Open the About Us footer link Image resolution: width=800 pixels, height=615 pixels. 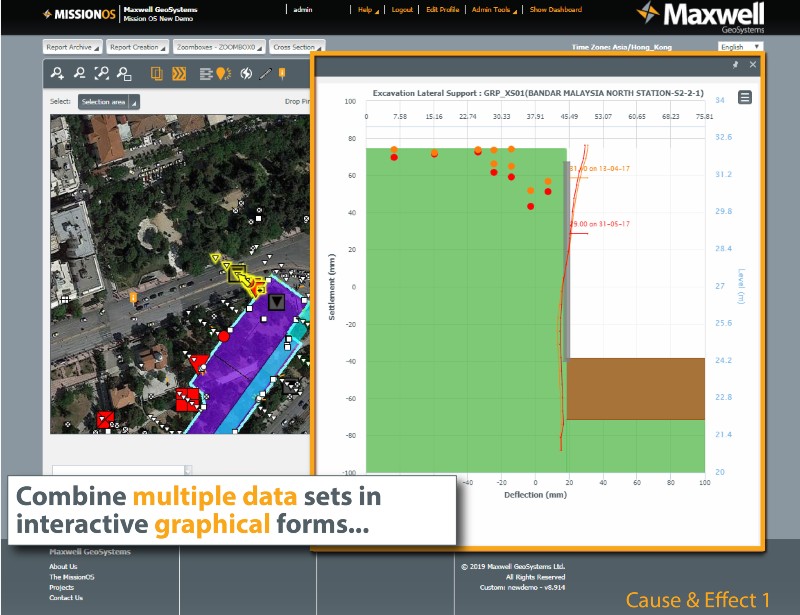63,567
